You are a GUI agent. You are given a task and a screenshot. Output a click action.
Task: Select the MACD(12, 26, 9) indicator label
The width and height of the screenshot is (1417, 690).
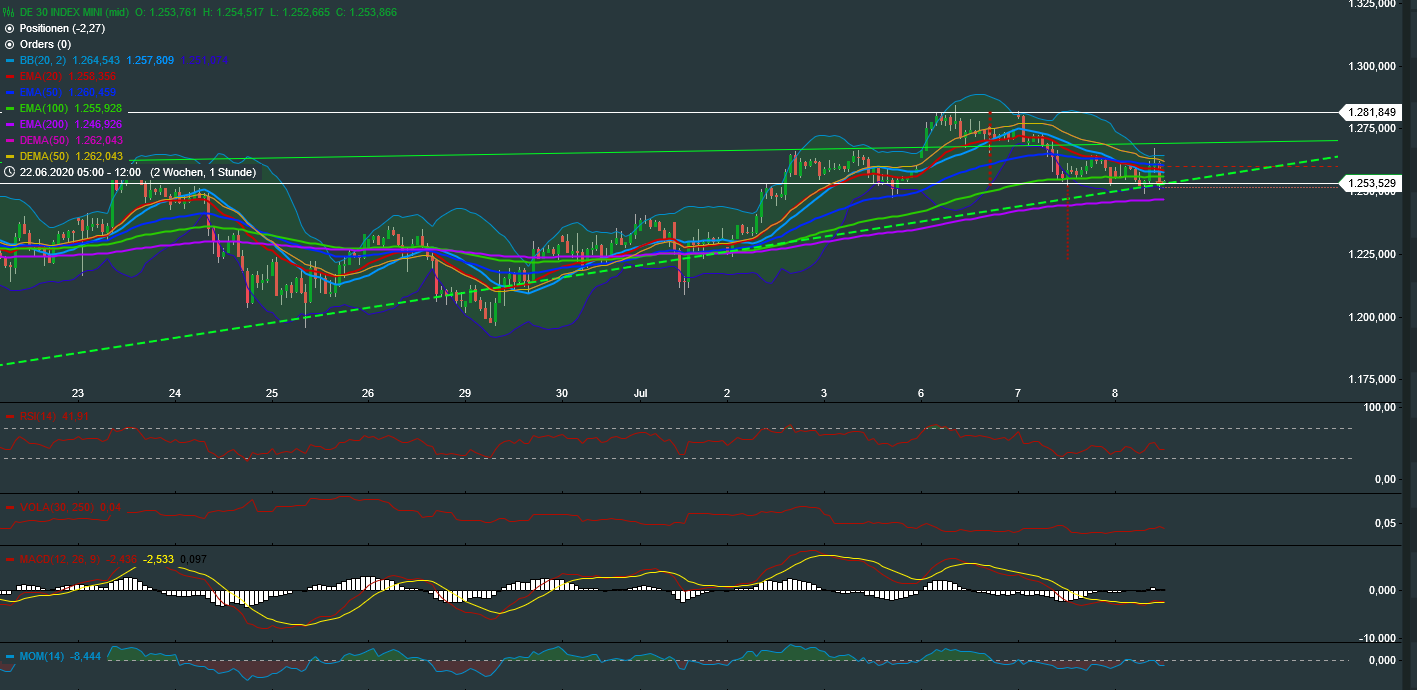(x=61, y=559)
